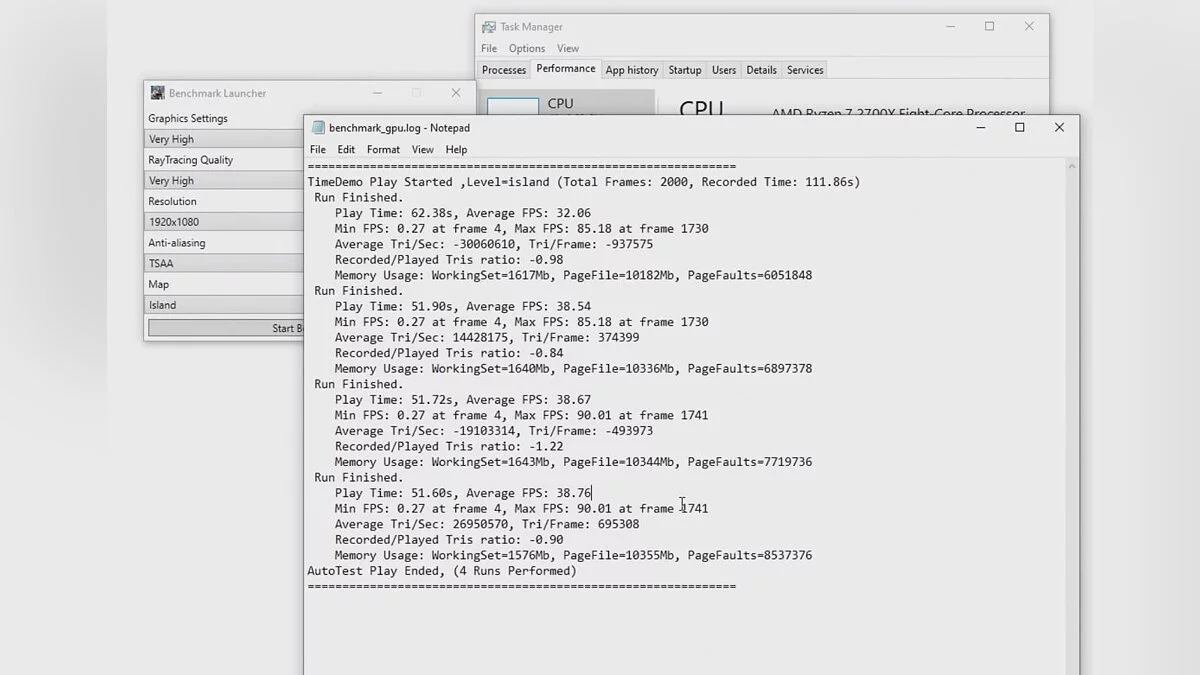Minimize the Task Manager window

coord(949,27)
